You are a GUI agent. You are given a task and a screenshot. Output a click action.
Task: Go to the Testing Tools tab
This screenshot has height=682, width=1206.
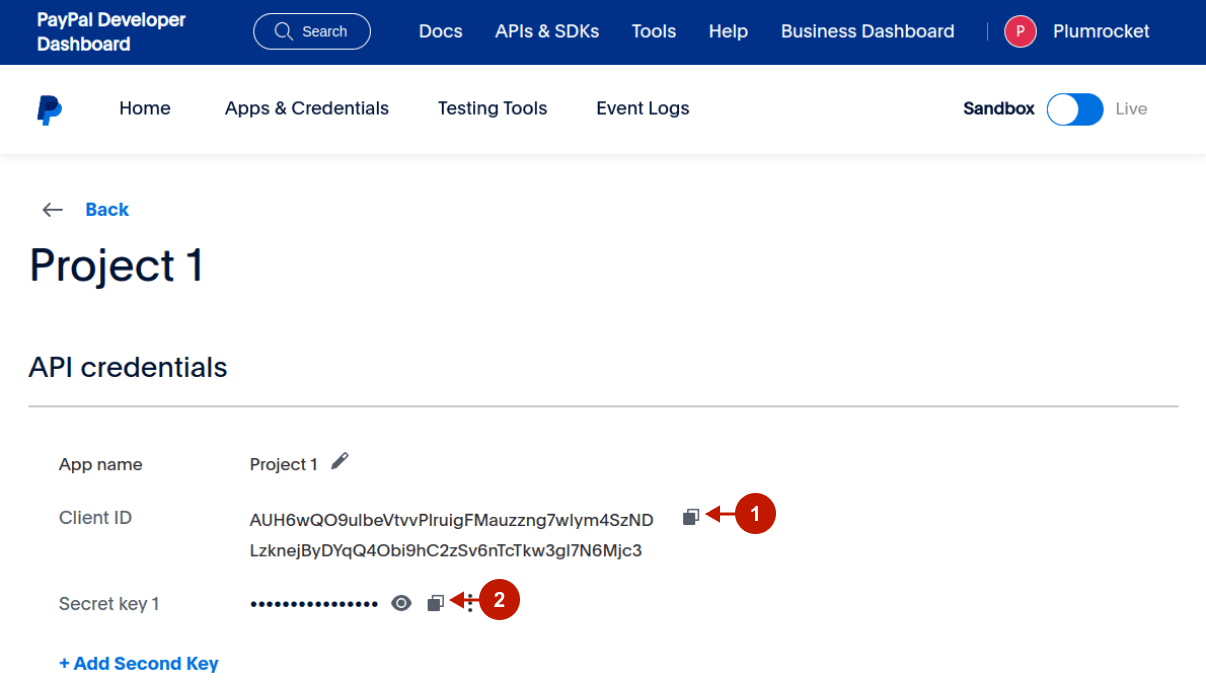[x=492, y=109]
